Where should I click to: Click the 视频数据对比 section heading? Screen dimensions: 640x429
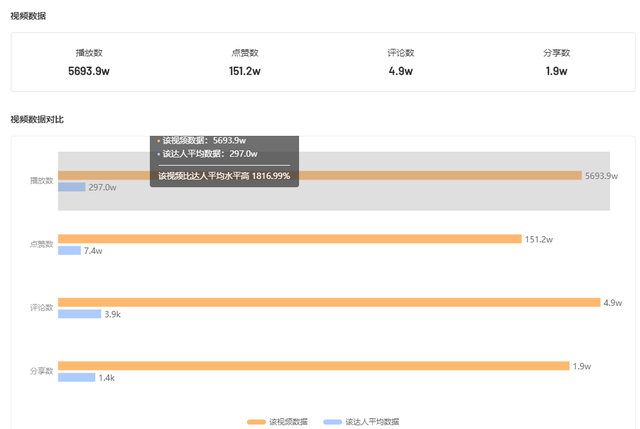coord(37,120)
